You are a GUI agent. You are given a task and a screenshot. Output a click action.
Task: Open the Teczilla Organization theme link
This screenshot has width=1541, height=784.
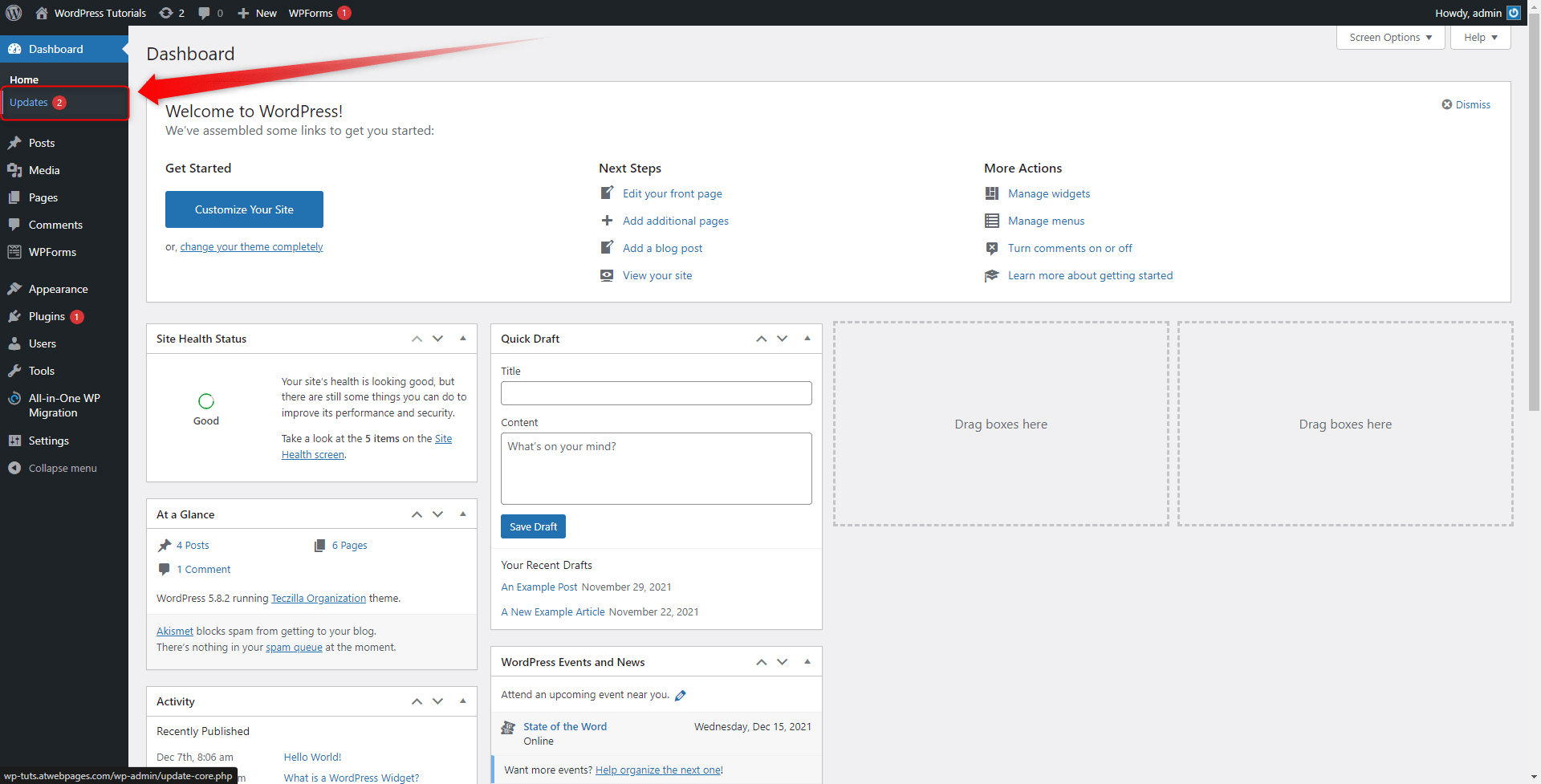coord(319,599)
